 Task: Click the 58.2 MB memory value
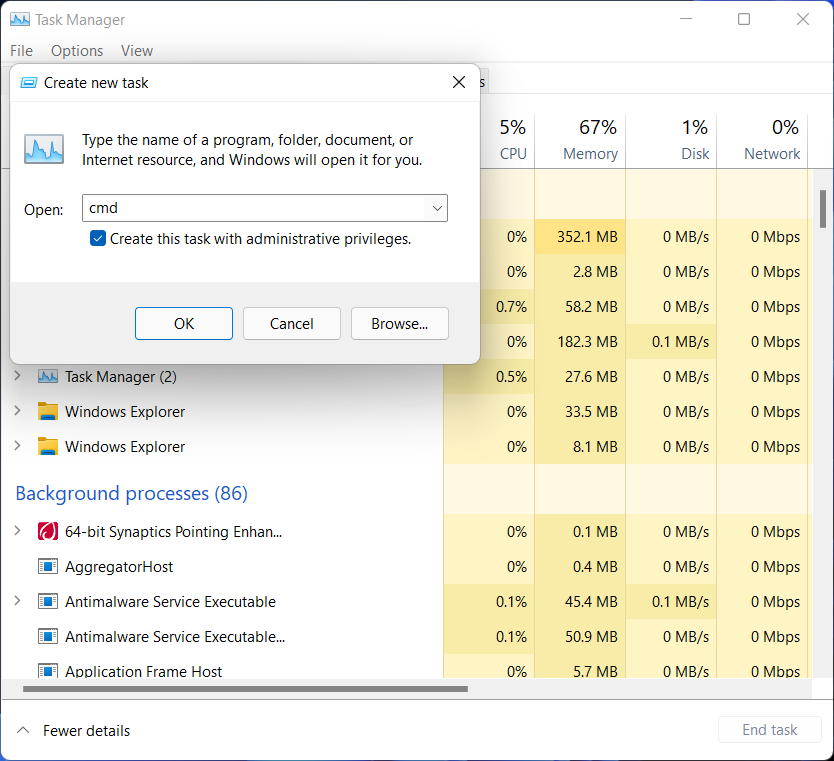pyautogui.click(x=591, y=307)
